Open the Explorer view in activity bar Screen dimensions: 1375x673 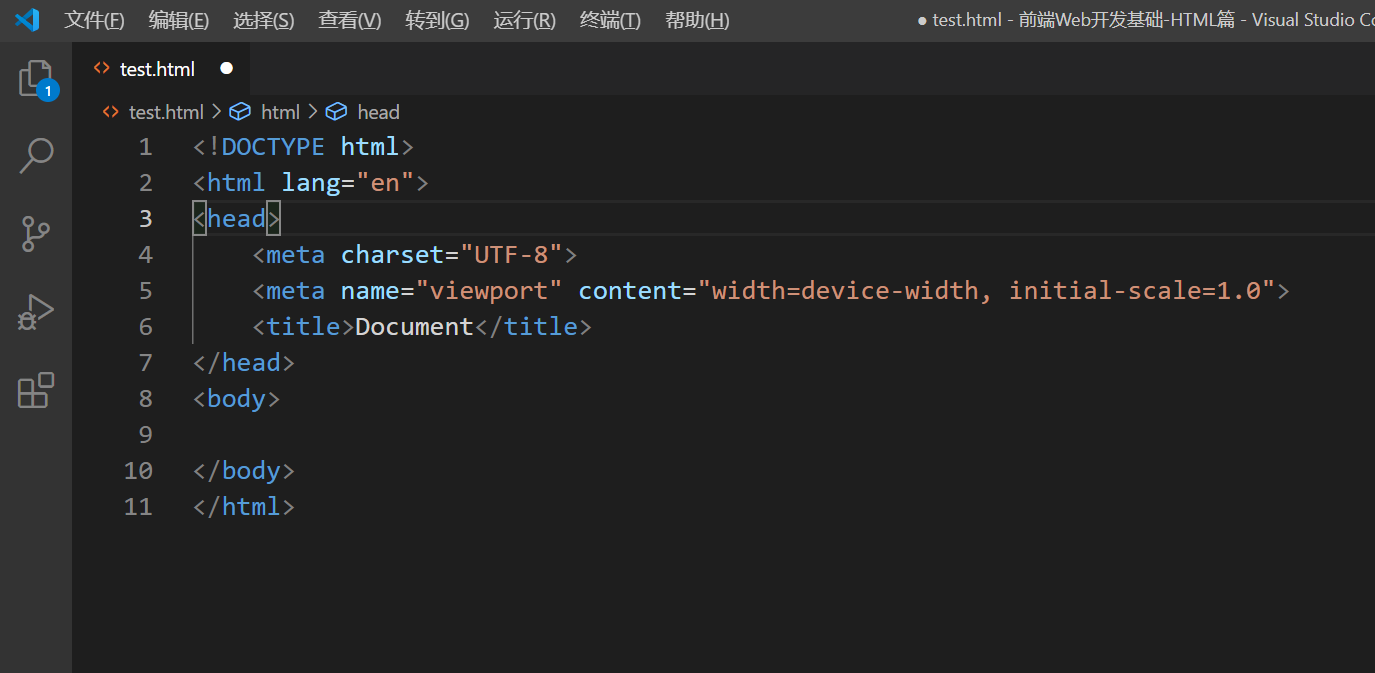click(36, 78)
